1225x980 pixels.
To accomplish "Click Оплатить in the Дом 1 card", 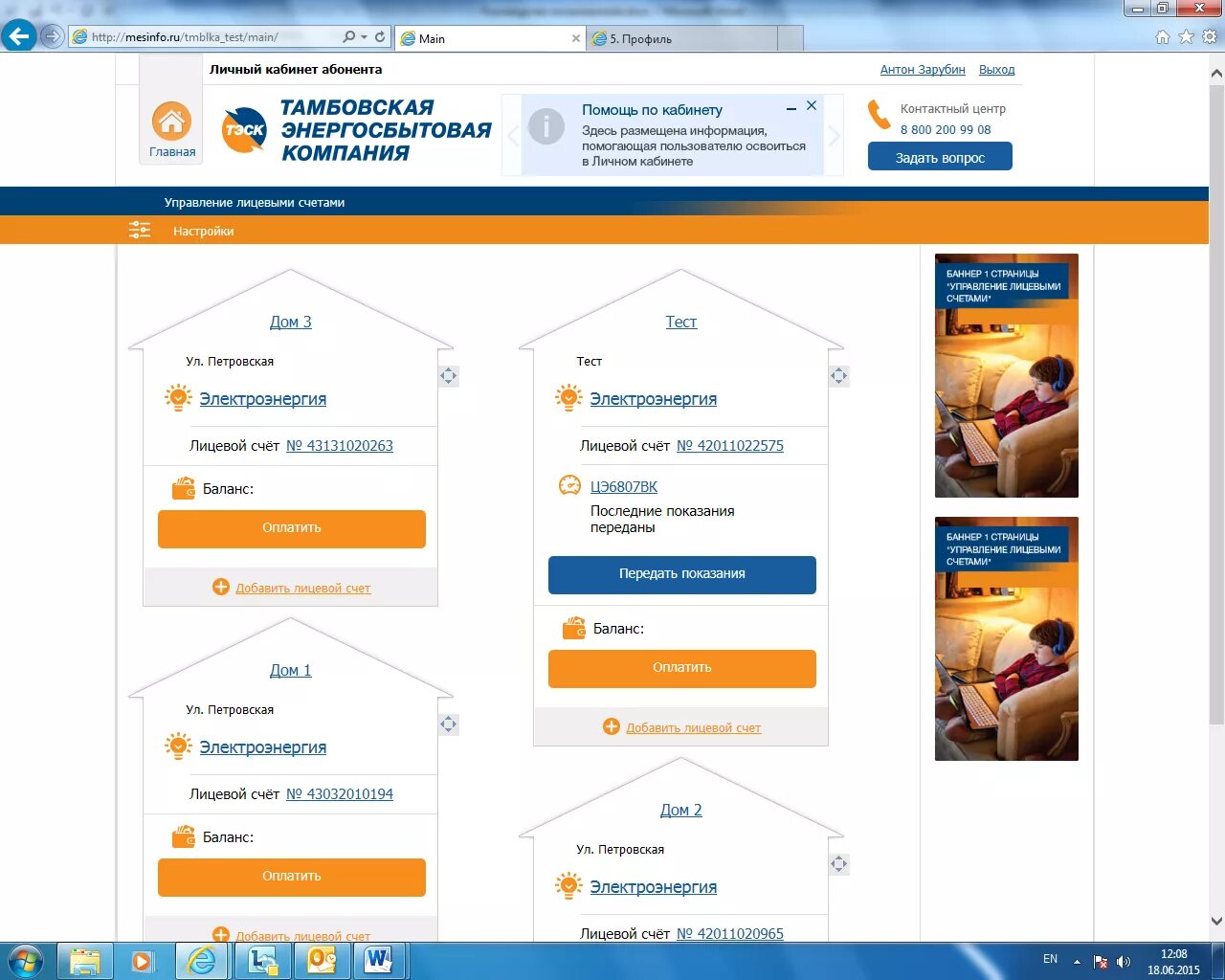I will [x=292, y=877].
